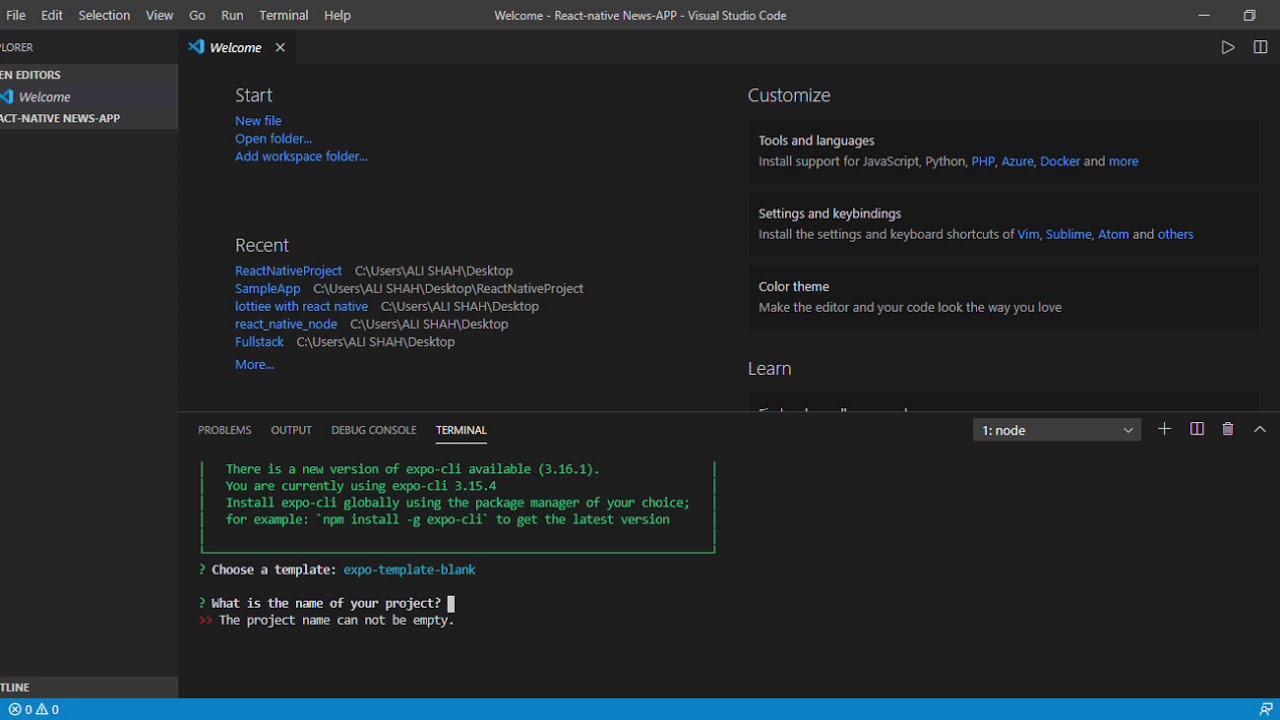Open the File menu

(x=16, y=15)
